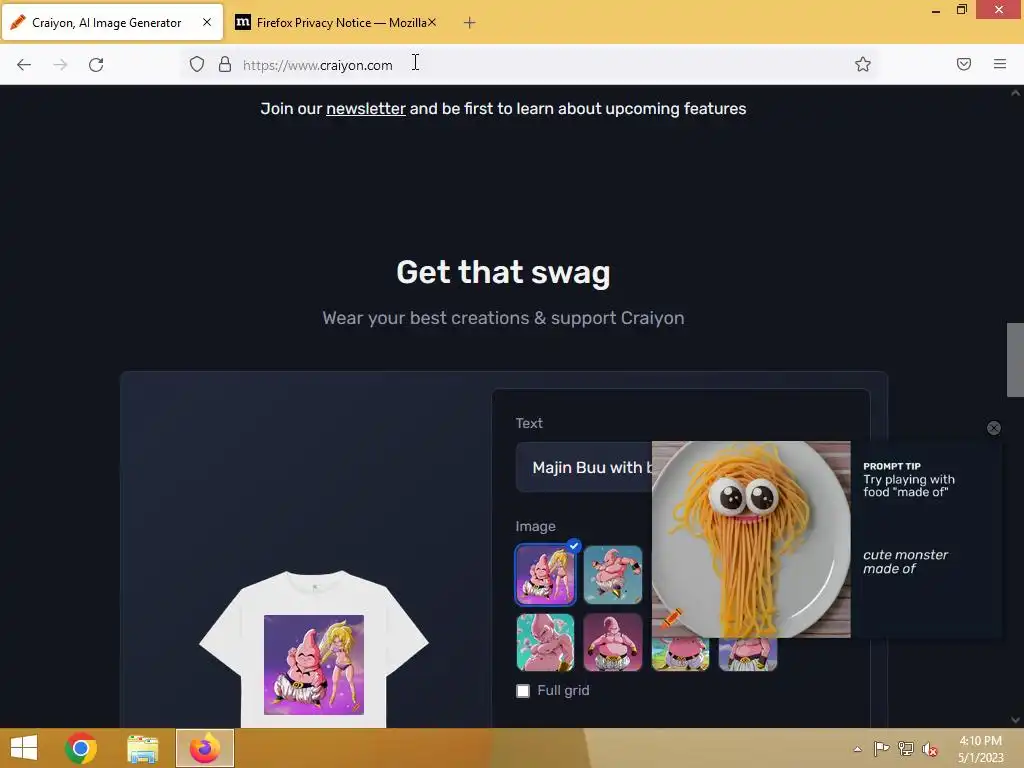
Task: Dismiss the prompt tip popup
Action: pyautogui.click(x=993, y=428)
